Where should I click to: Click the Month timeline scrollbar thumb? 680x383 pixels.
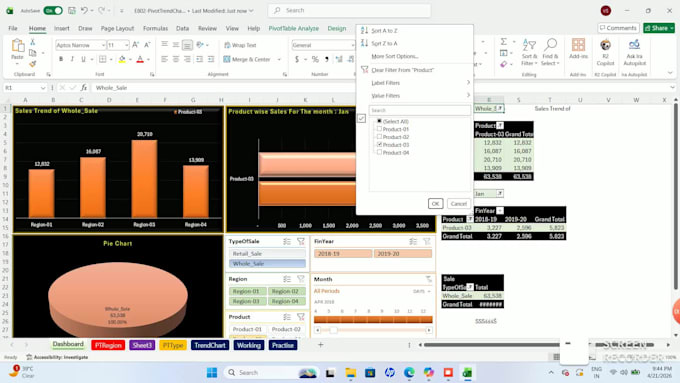tap(333, 330)
